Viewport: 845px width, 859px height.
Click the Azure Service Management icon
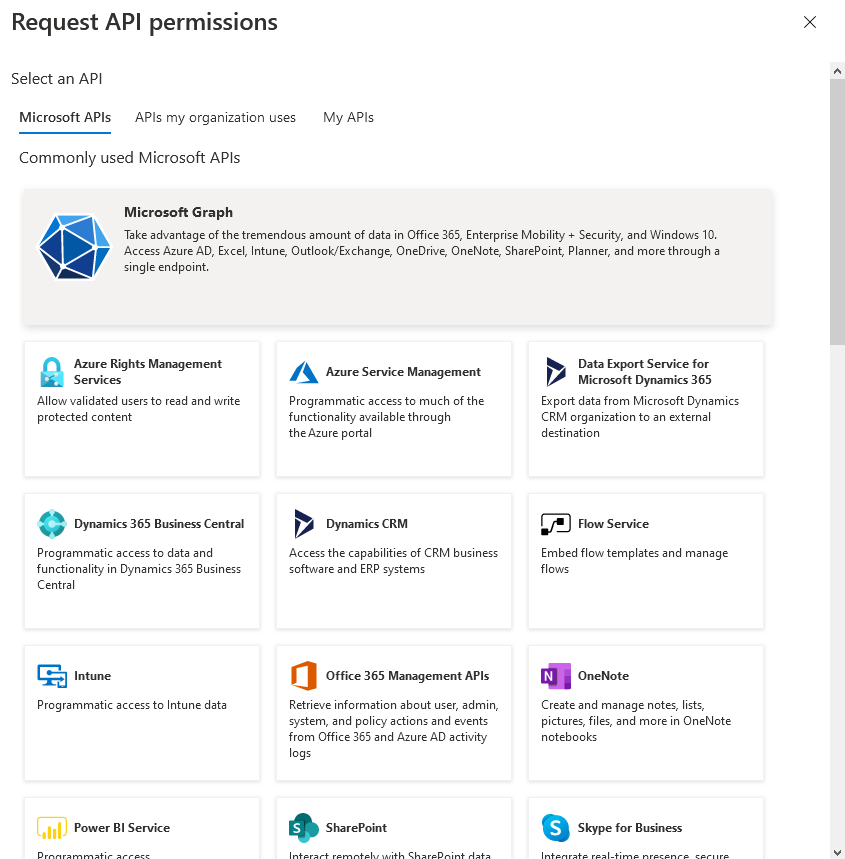click(304, 372)
